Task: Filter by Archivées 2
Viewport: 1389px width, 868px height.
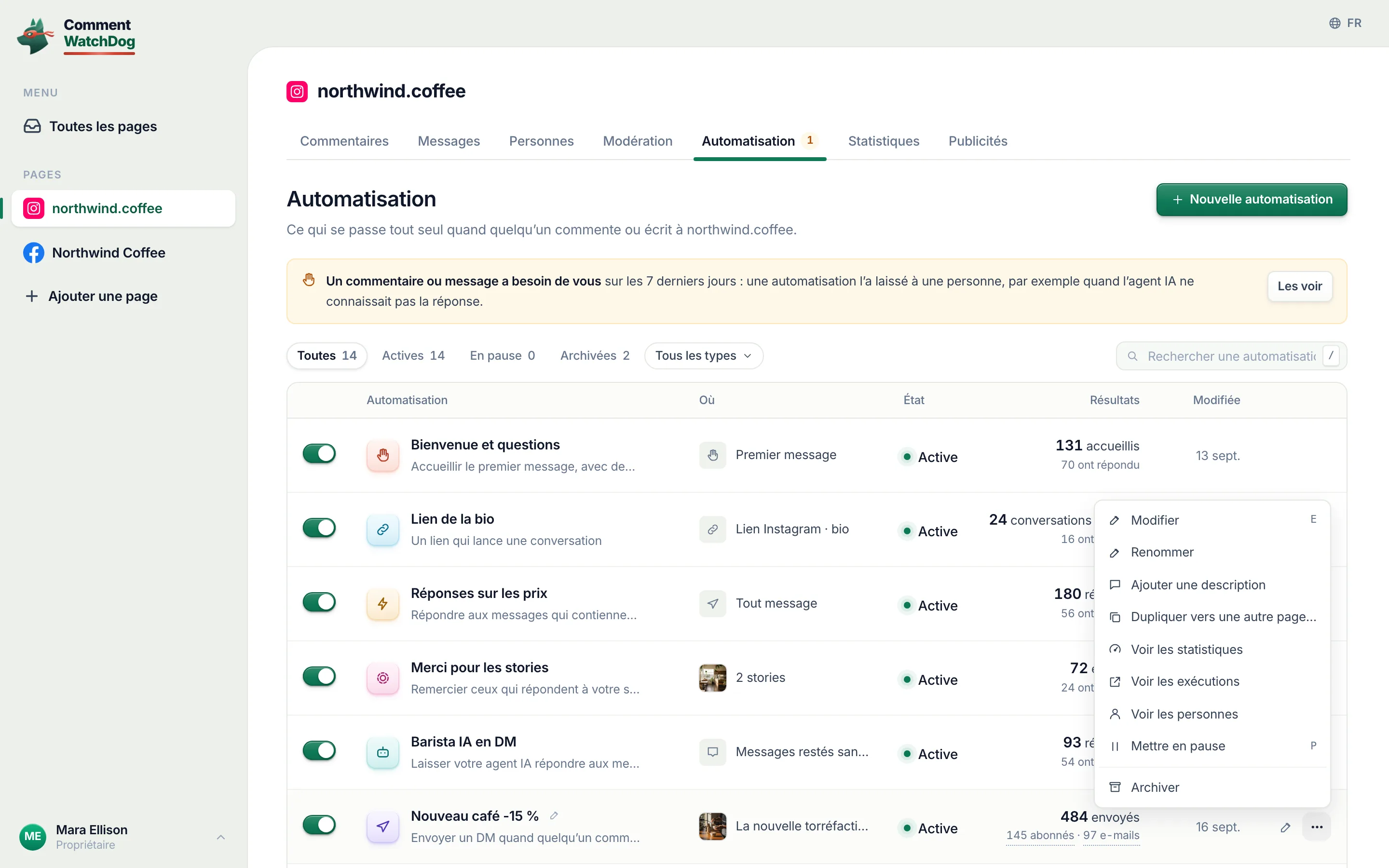Action: [595, 356]
